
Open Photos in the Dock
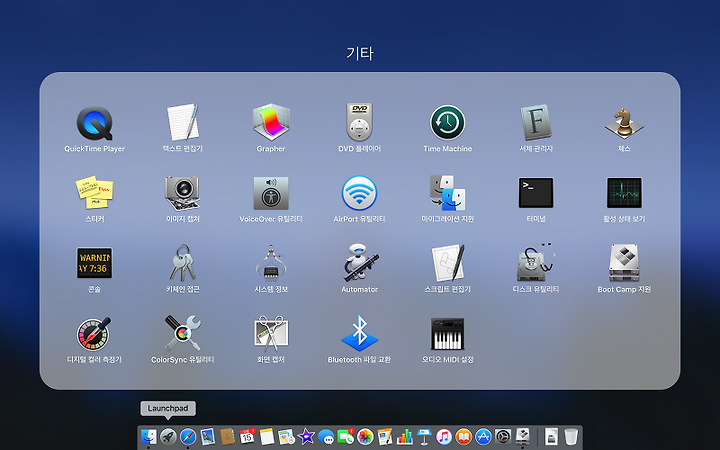(365, 437)
